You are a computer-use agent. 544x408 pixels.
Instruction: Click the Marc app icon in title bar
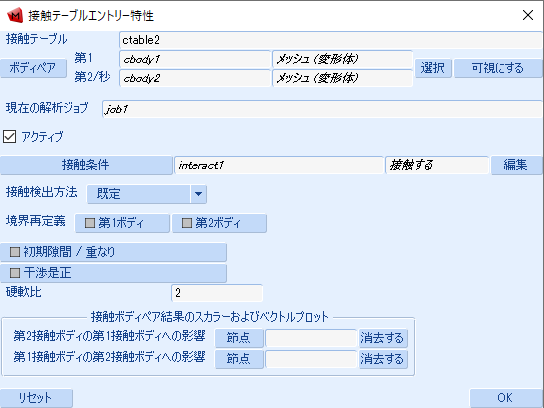[x=15, y=16]
